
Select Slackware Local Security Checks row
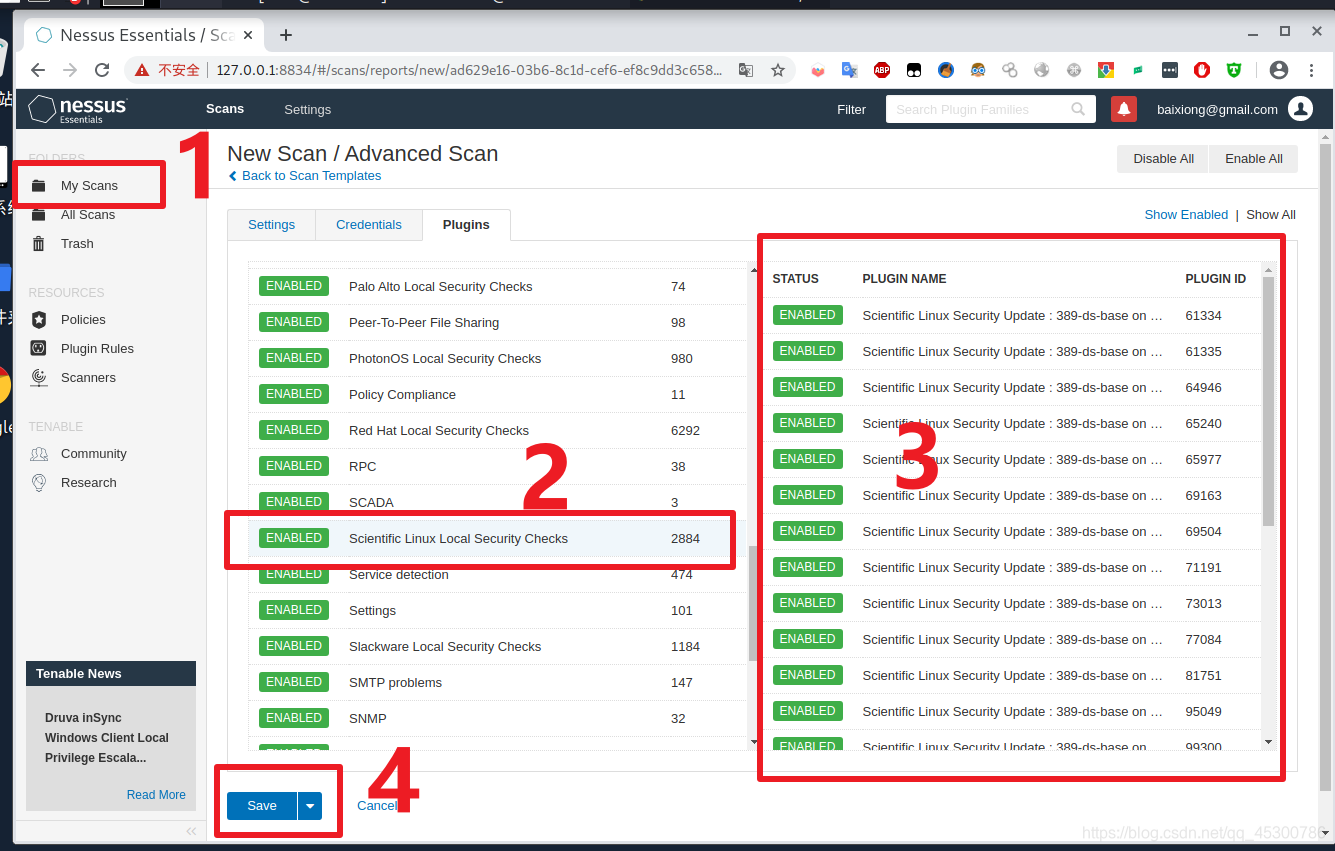[498, 646]
